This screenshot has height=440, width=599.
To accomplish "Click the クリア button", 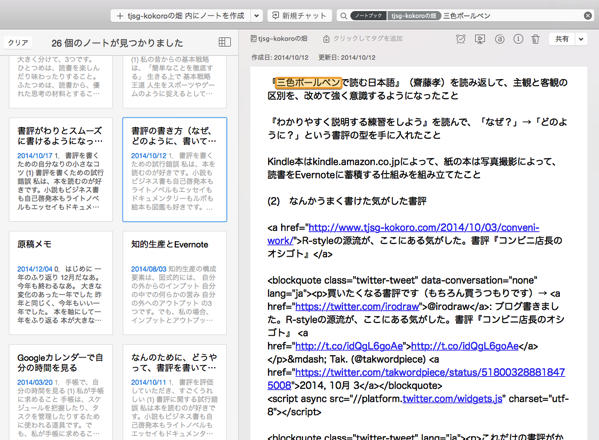I will (x=18, y=42).
